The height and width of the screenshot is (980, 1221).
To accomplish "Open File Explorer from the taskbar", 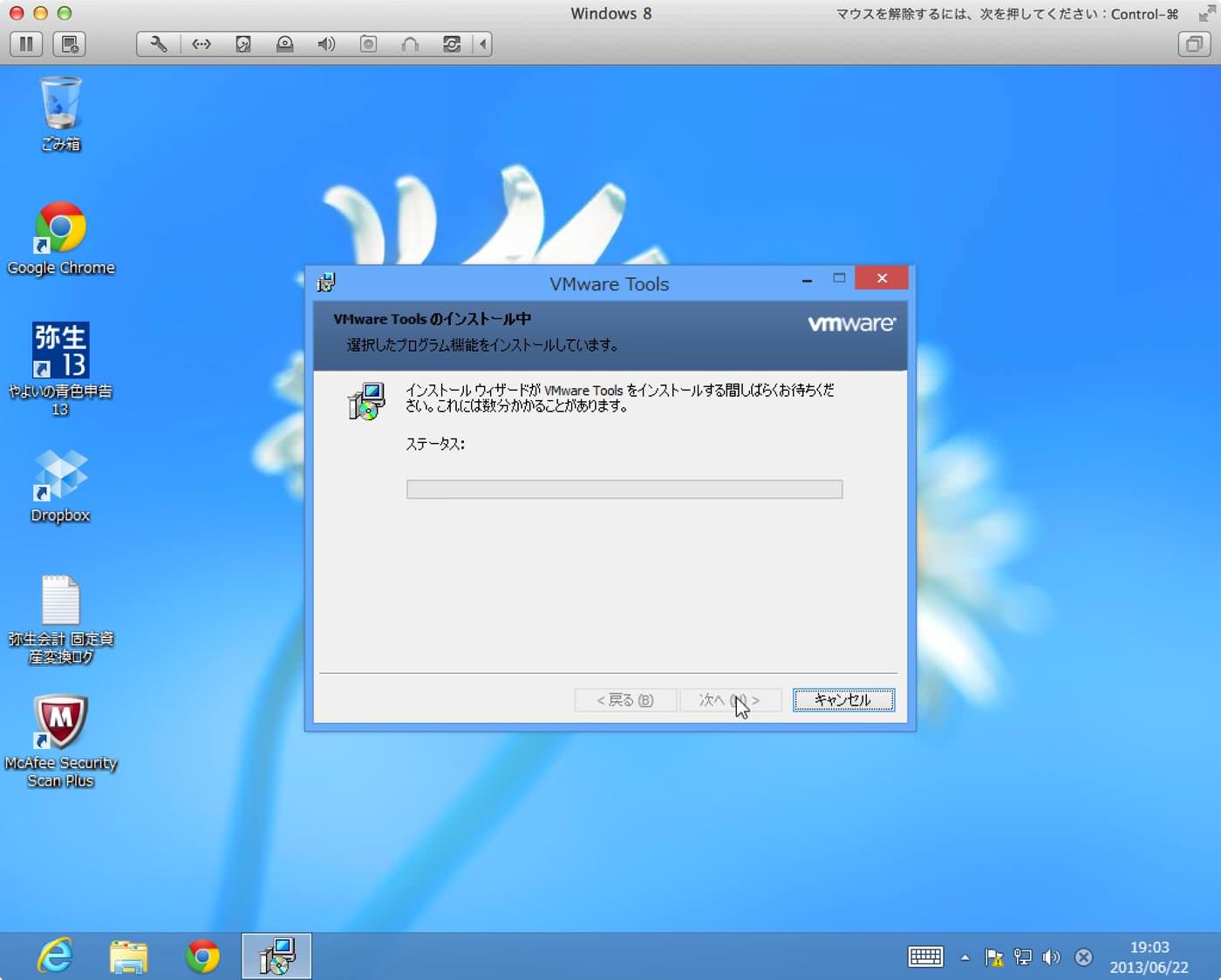I will (128, 956).
